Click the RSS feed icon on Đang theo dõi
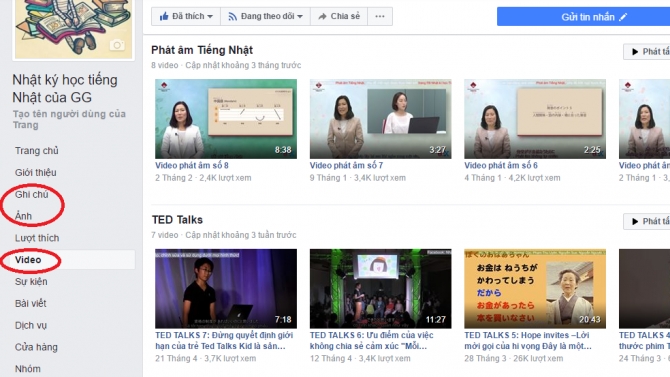The image size is (670, 377). [x=232, y=16]
